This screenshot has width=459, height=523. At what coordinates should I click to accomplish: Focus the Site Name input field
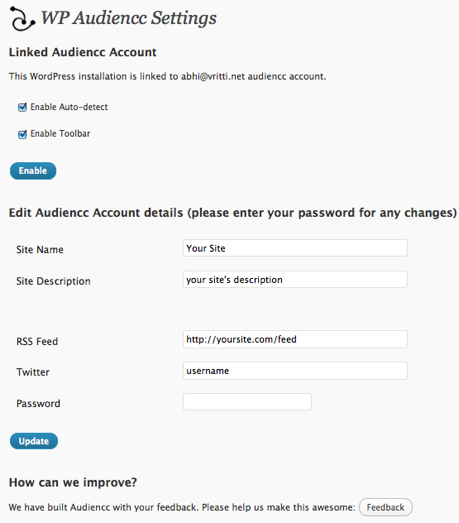(x=295, y=248)
